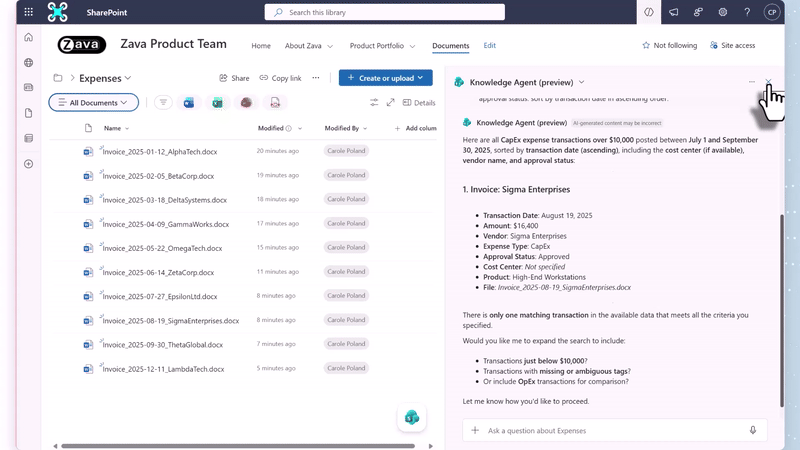The width and height of the screenshot is (800, 450).
Task: Click right arrow of horizontal scrollbar
Action: click(x=431, y=446)
